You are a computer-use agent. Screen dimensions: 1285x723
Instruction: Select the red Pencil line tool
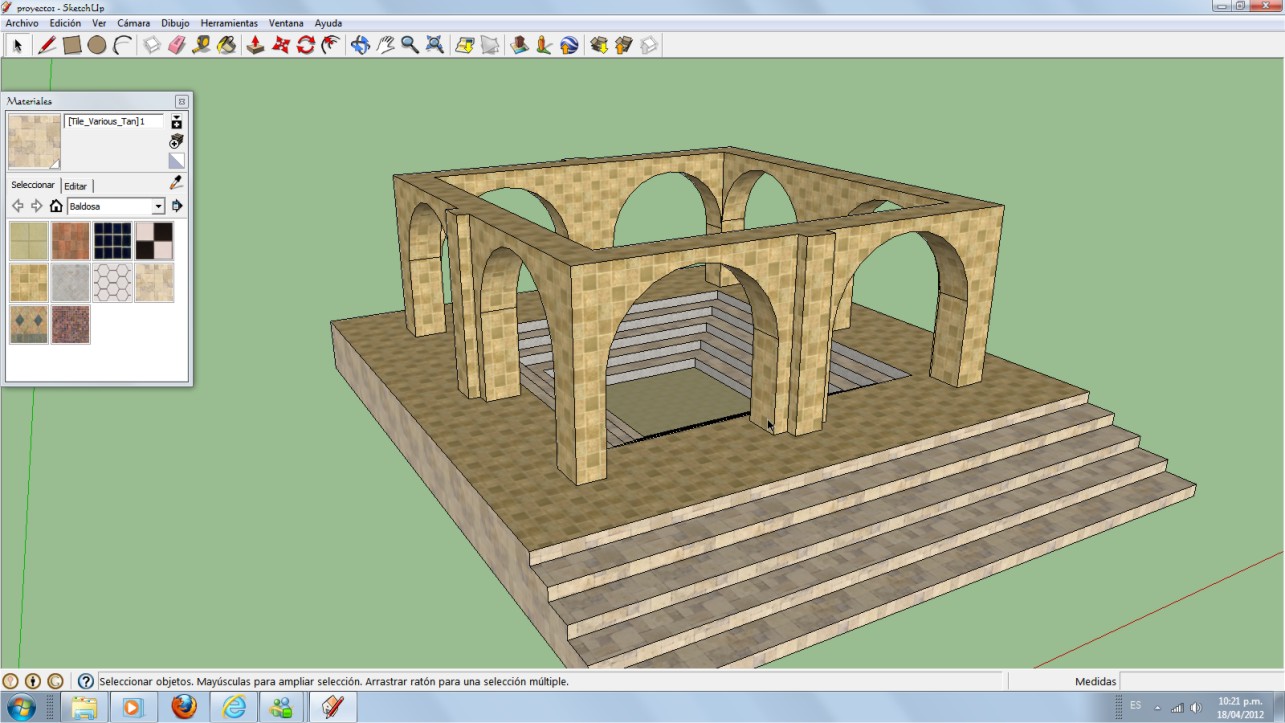[x=46, y=45]
